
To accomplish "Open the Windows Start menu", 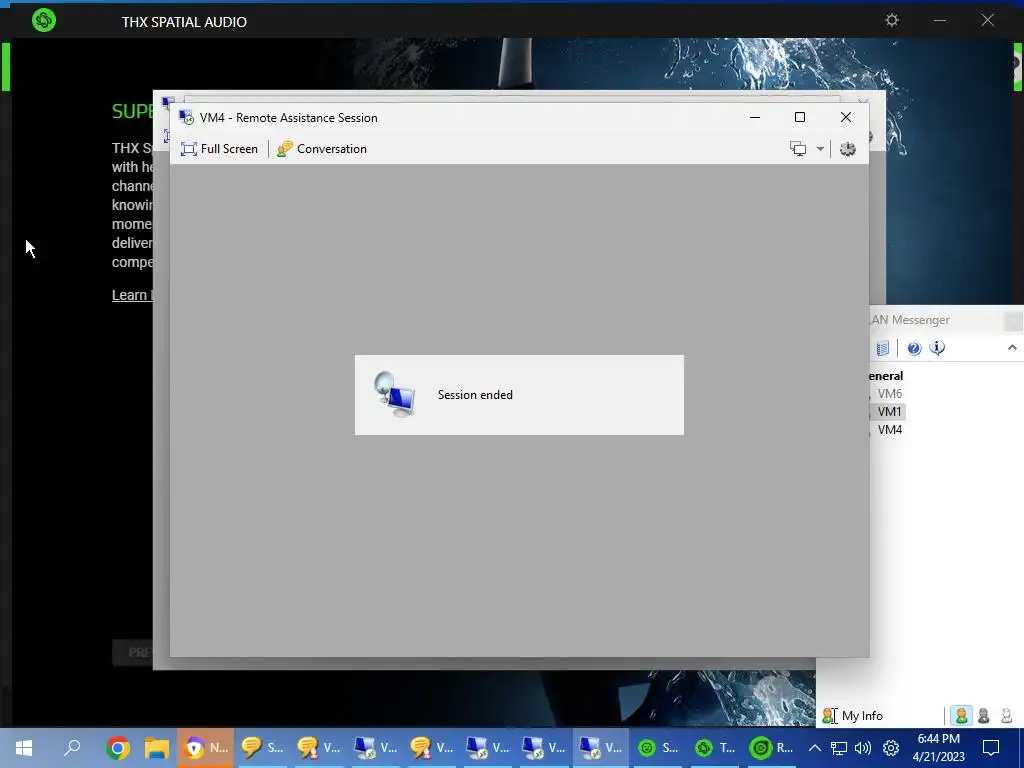I will (24, 748).
